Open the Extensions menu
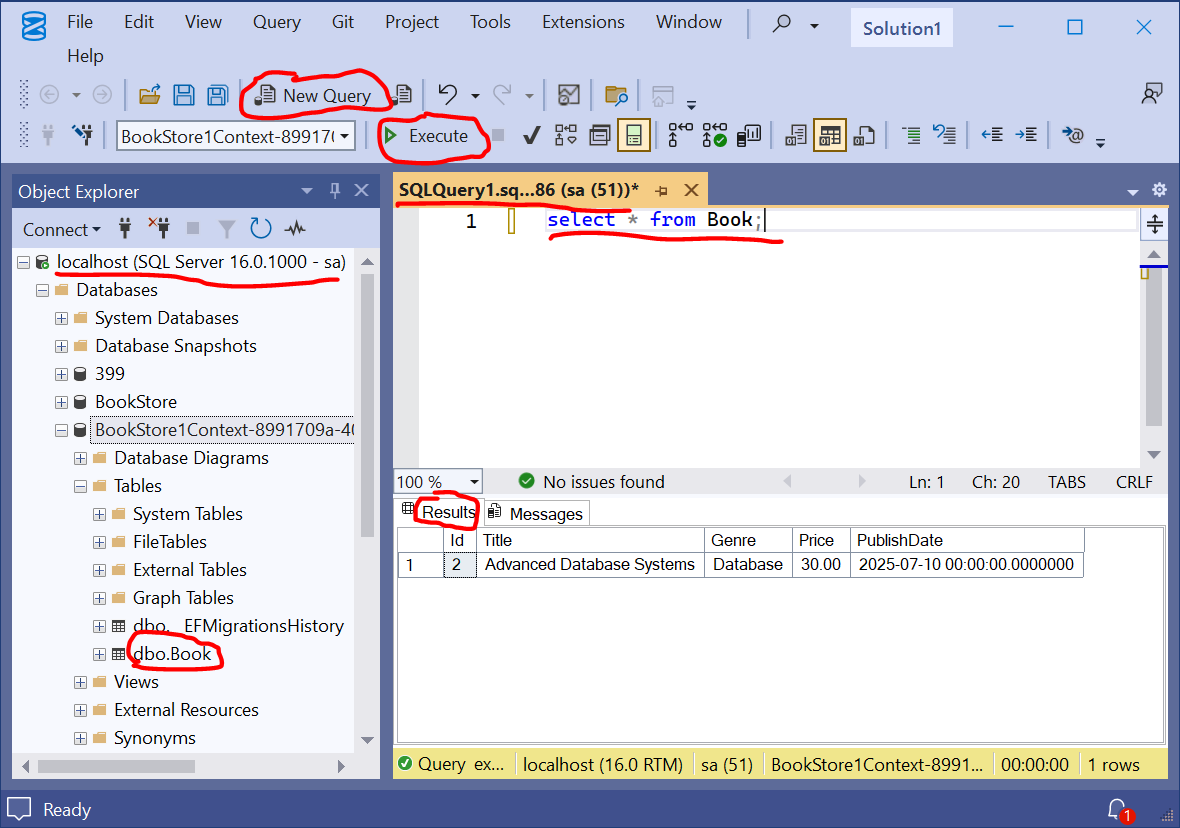This screenshot has width=1180, height=828. click(x=583, y=22)
